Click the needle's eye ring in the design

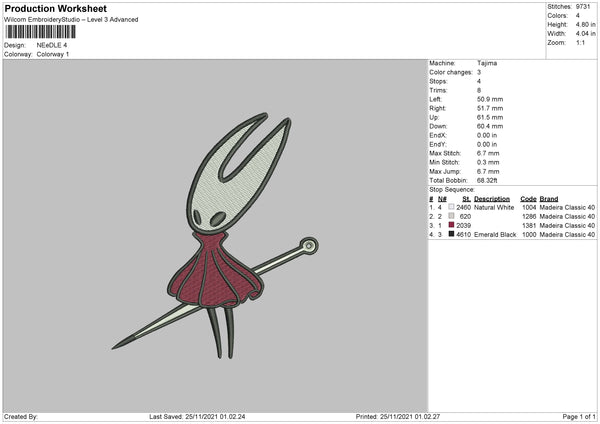[310, 244]
